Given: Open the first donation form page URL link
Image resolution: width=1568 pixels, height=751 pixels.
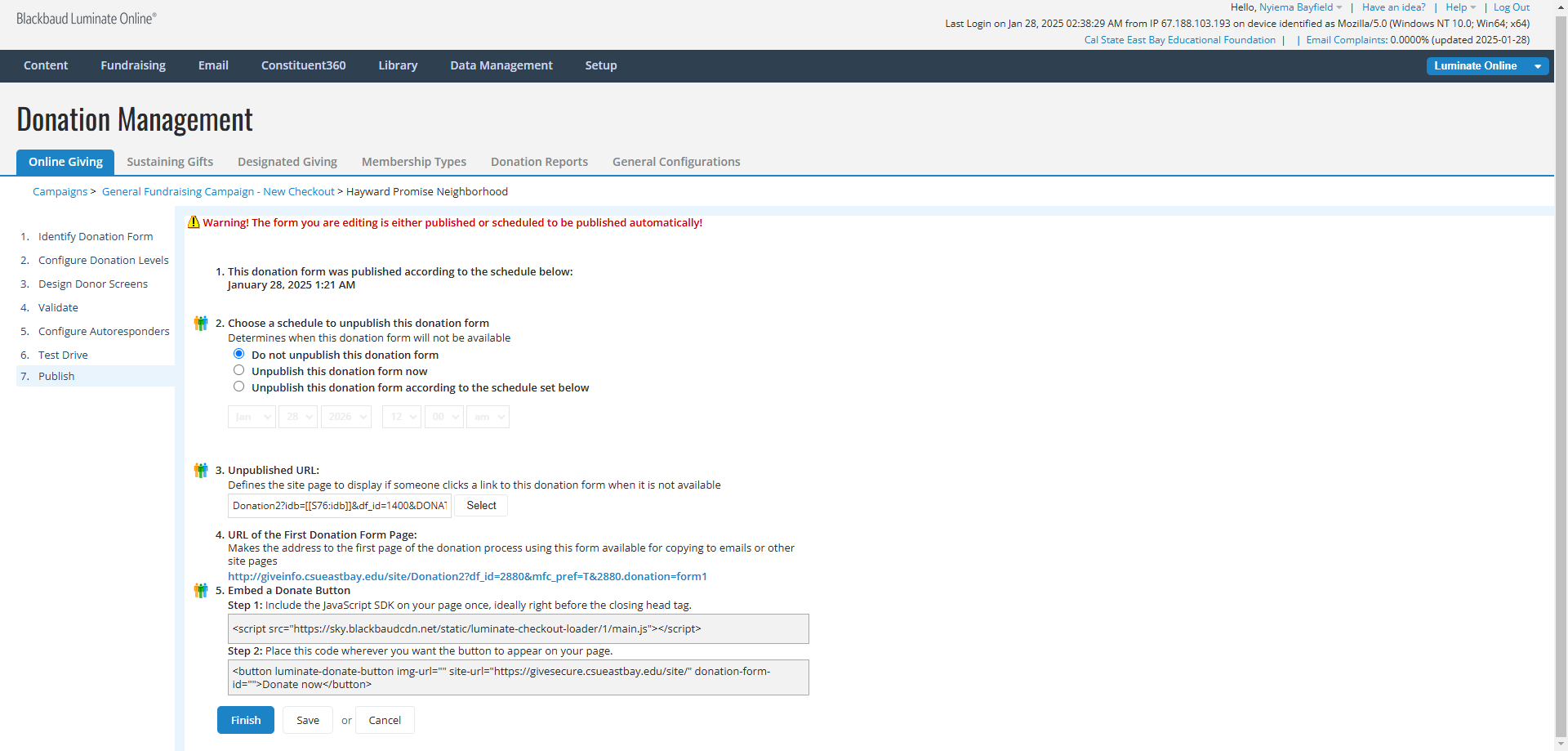Looking at the screenshot, I should coord(467,576).
